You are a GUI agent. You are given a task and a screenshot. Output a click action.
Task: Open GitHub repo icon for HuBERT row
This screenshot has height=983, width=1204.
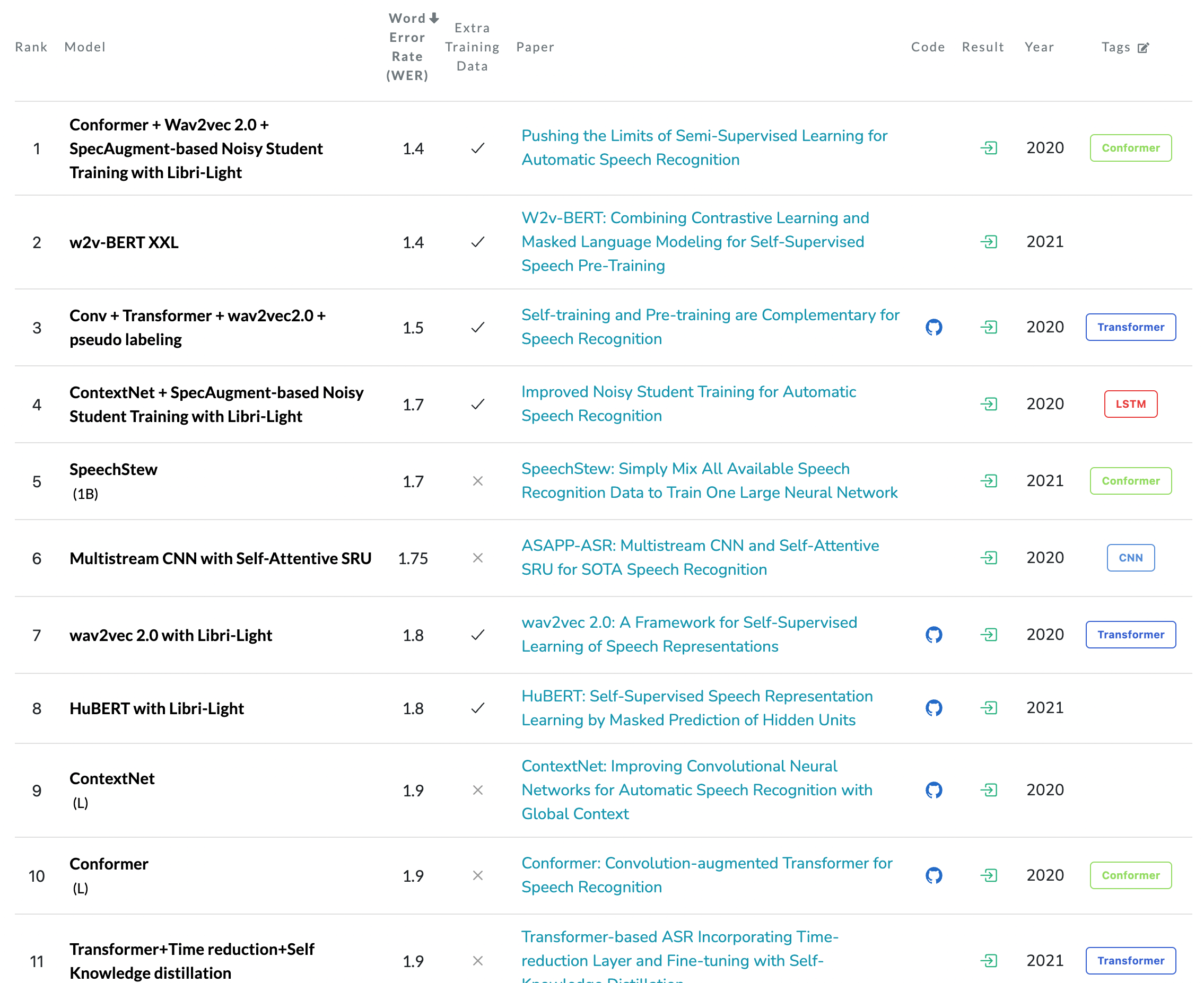click(x=933, y=708)
